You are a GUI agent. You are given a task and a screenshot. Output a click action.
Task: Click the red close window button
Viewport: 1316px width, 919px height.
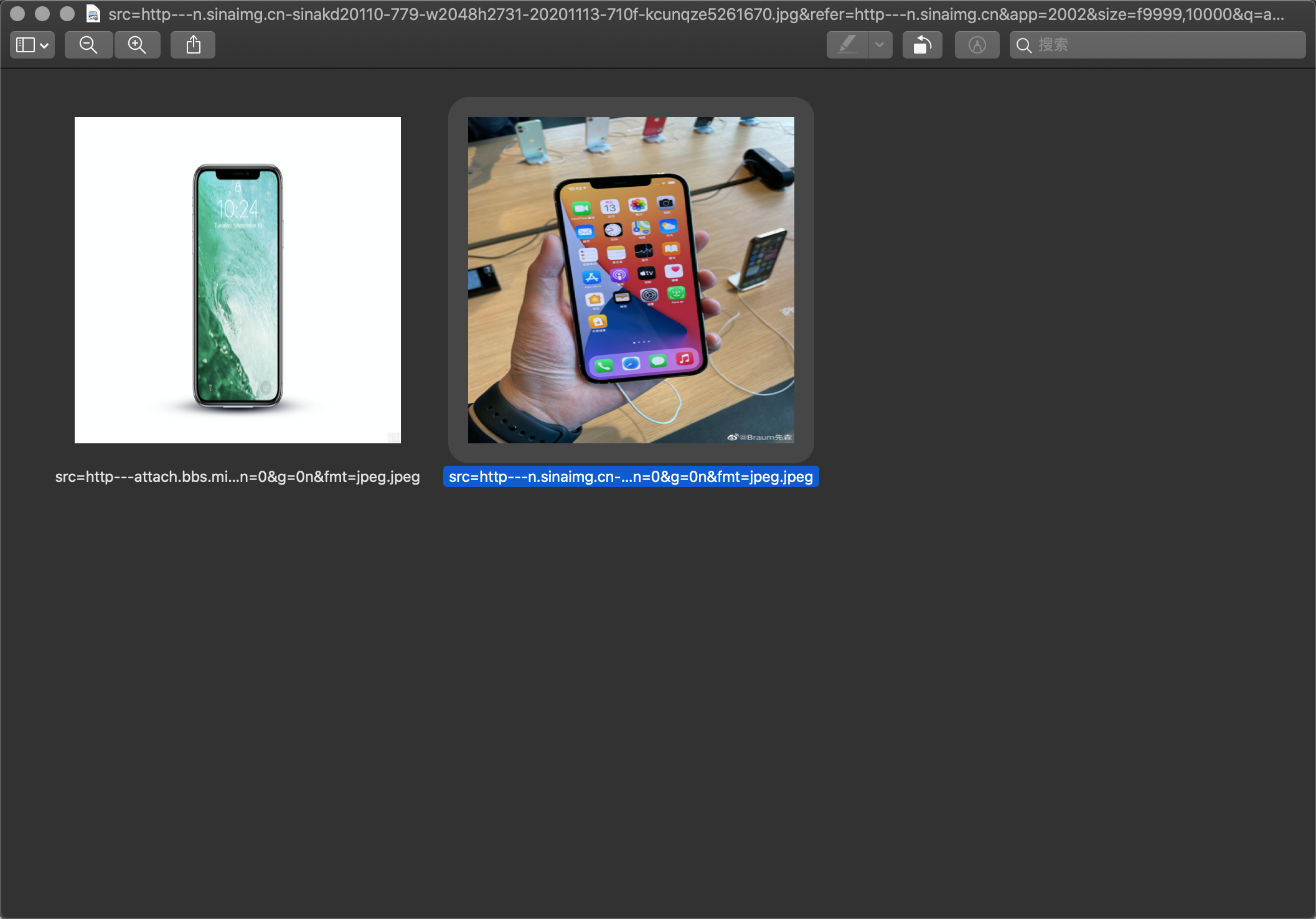click(17, 14)
